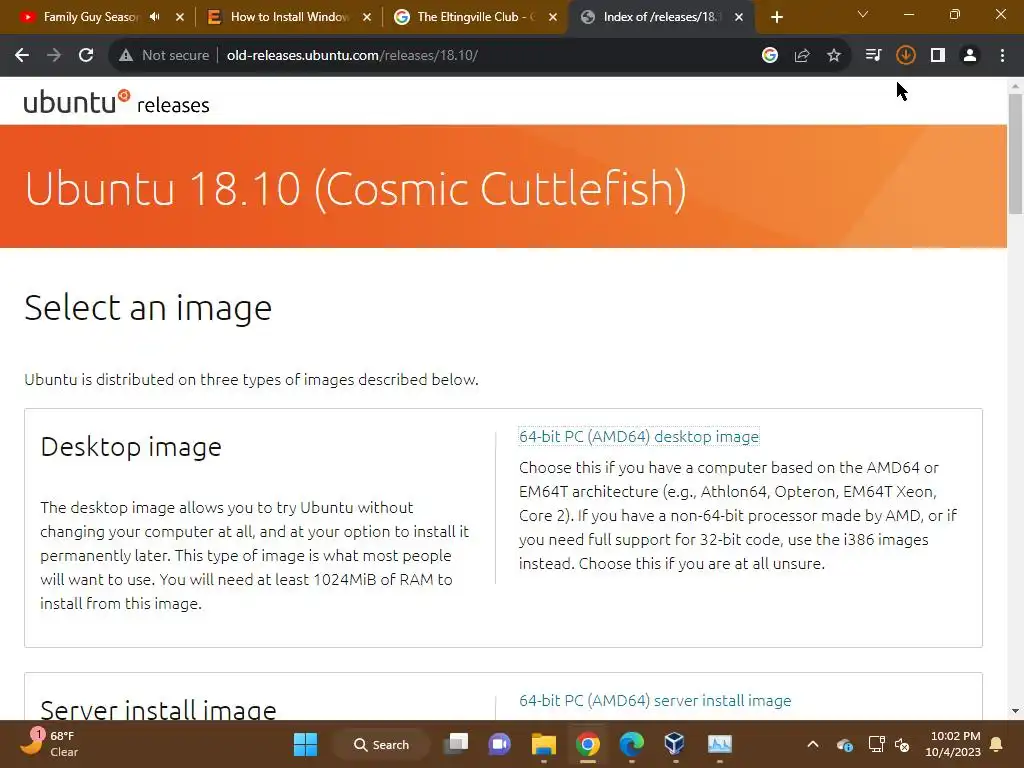Open a new tab
The width and height of the screenshot is (1024, 768).
[776, 18]
